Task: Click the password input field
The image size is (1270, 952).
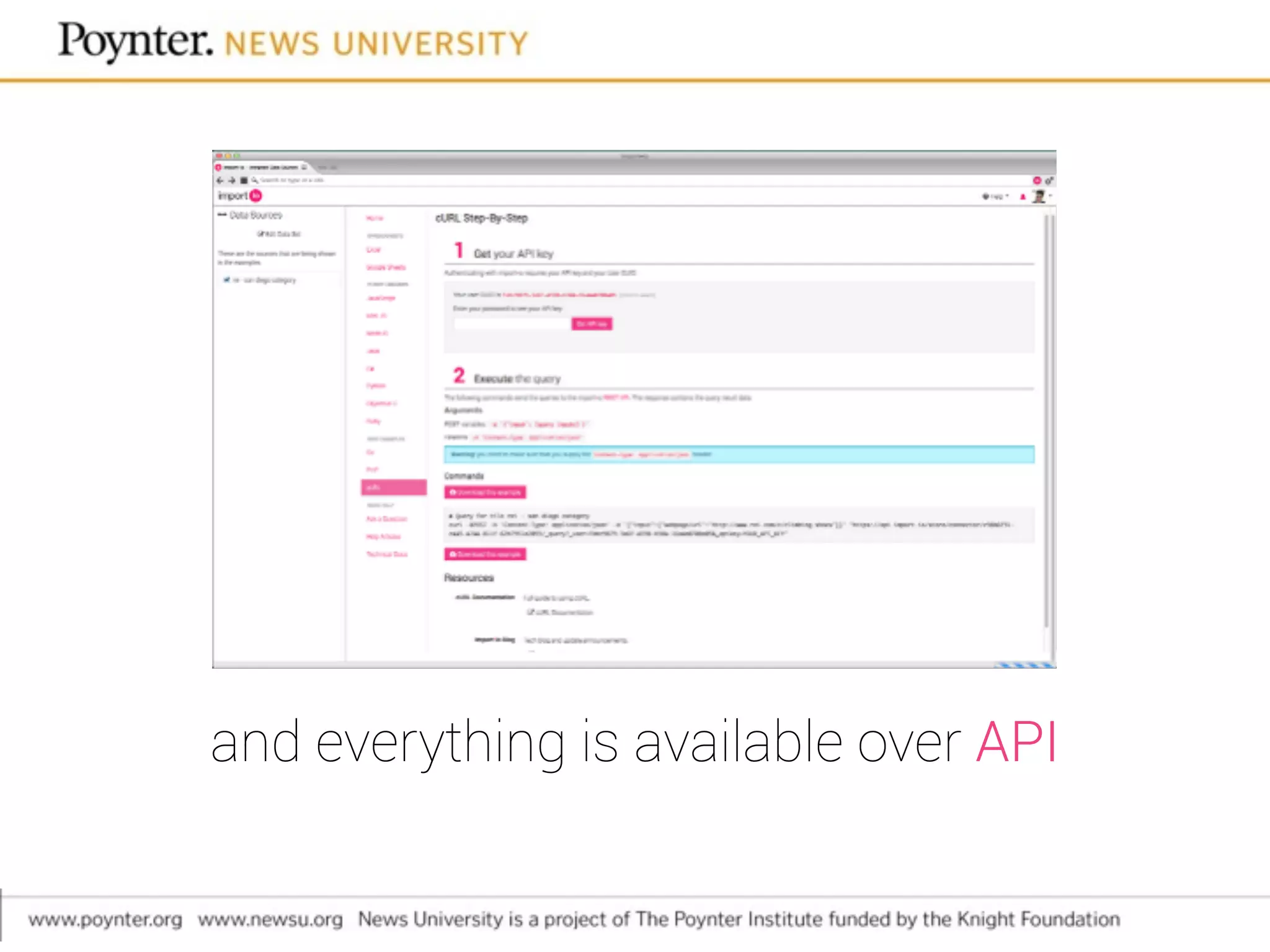Action: tap(512, 324)
